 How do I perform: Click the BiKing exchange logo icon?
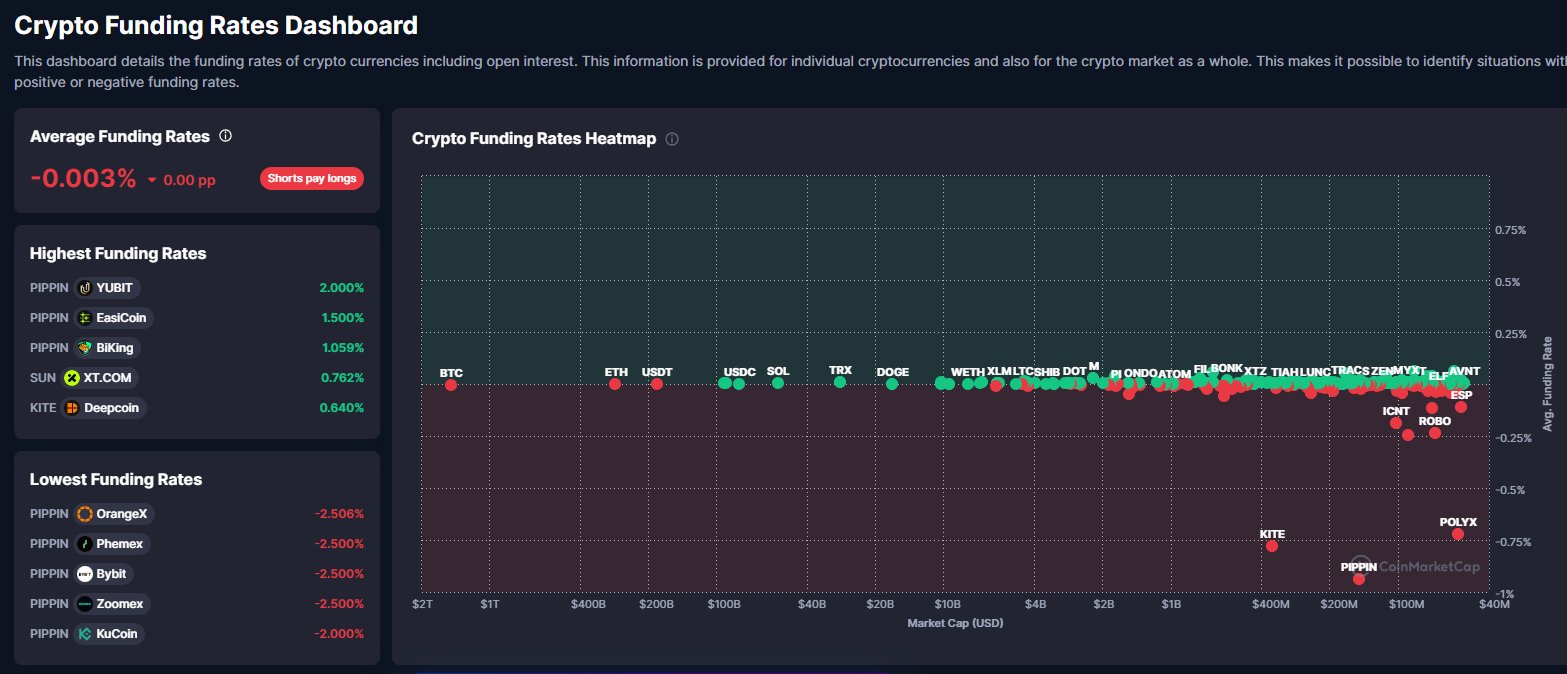pos(86,348)
